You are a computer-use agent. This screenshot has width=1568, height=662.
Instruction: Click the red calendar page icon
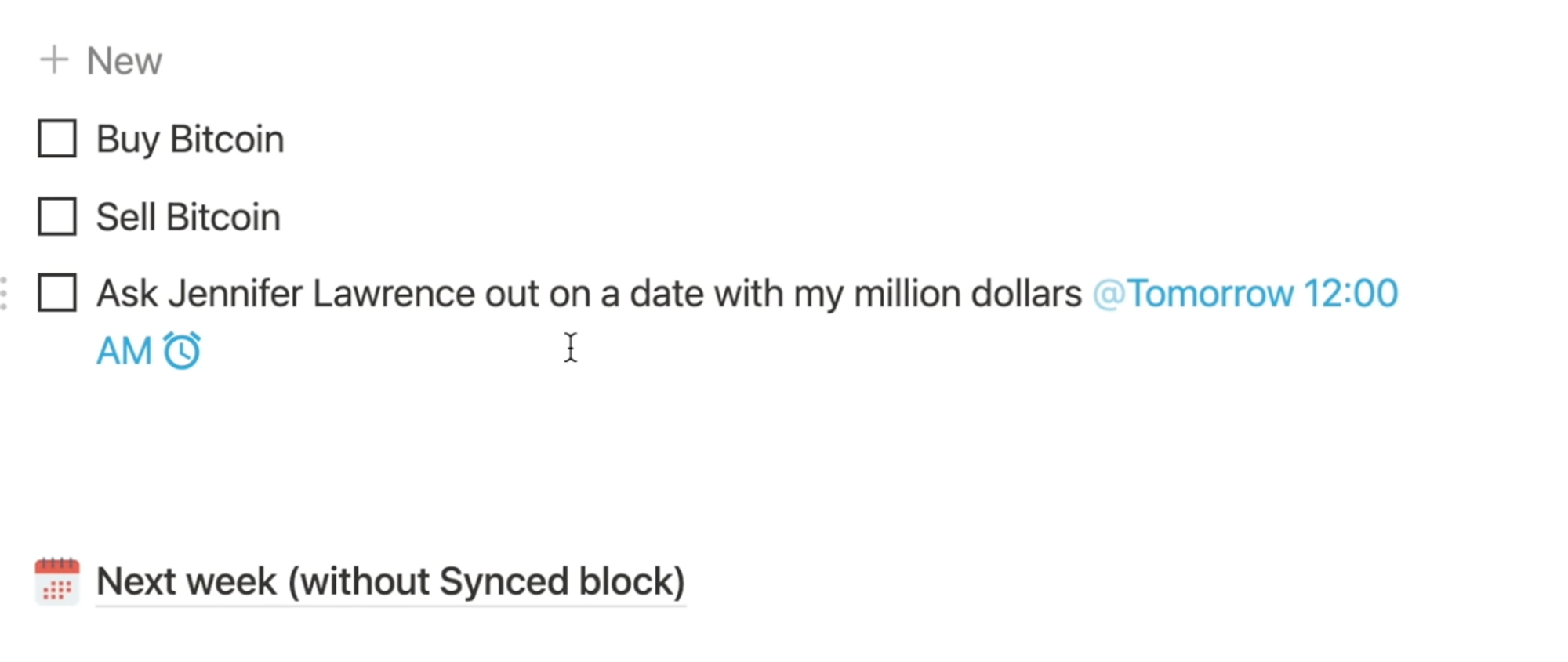click(57, 581)
